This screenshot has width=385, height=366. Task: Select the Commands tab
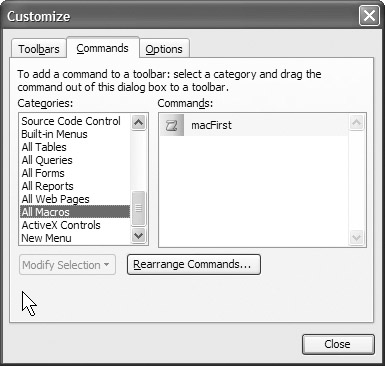pyautogui.click(x=102, y=48)
